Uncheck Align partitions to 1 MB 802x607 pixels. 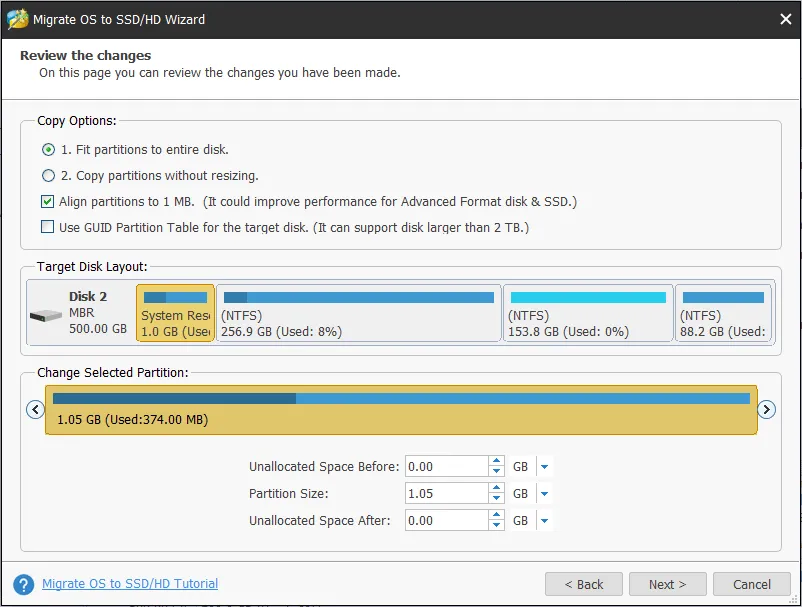pos(48,202)
